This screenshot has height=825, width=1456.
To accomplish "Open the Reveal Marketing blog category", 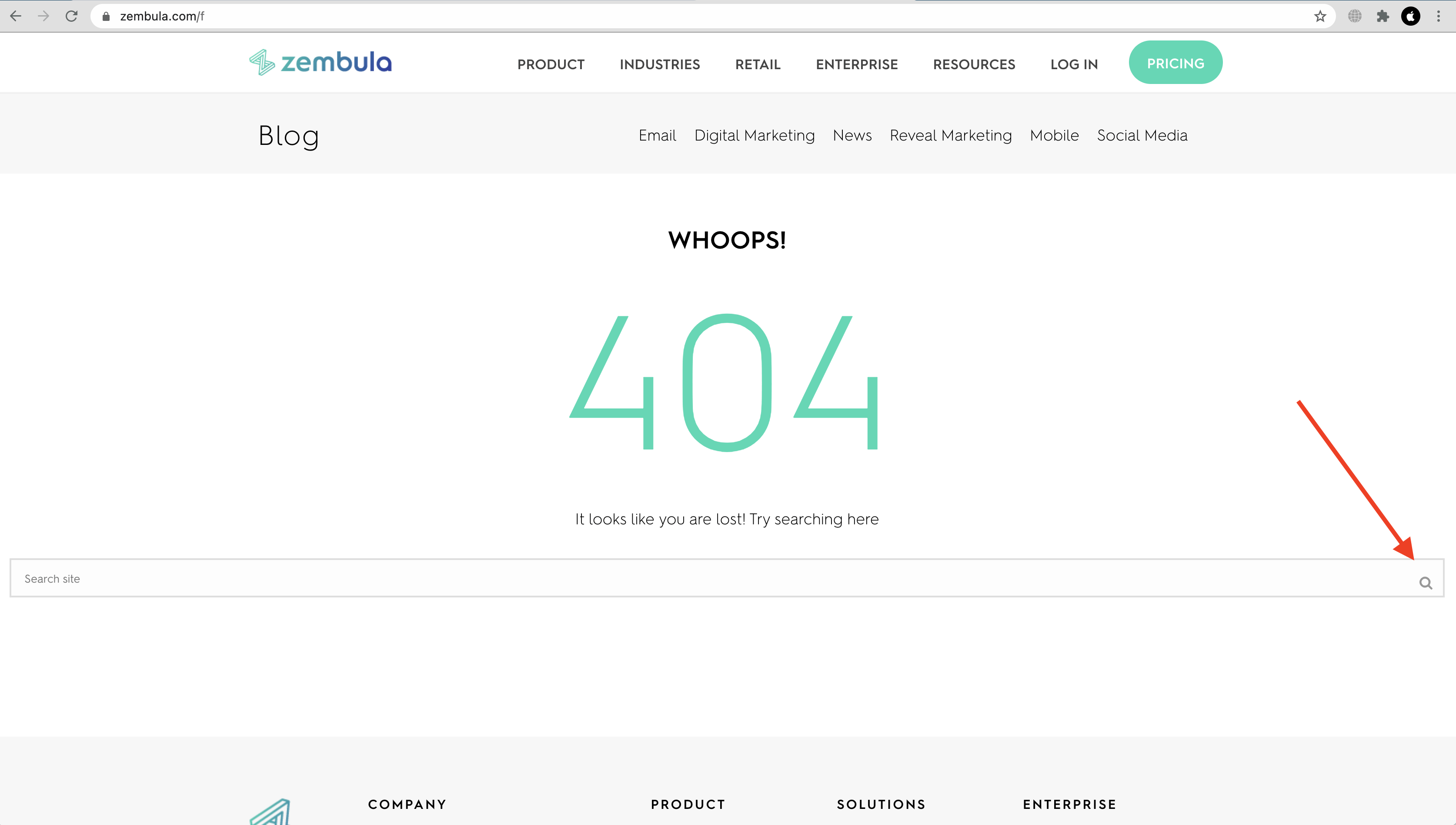I will (950, 136).
